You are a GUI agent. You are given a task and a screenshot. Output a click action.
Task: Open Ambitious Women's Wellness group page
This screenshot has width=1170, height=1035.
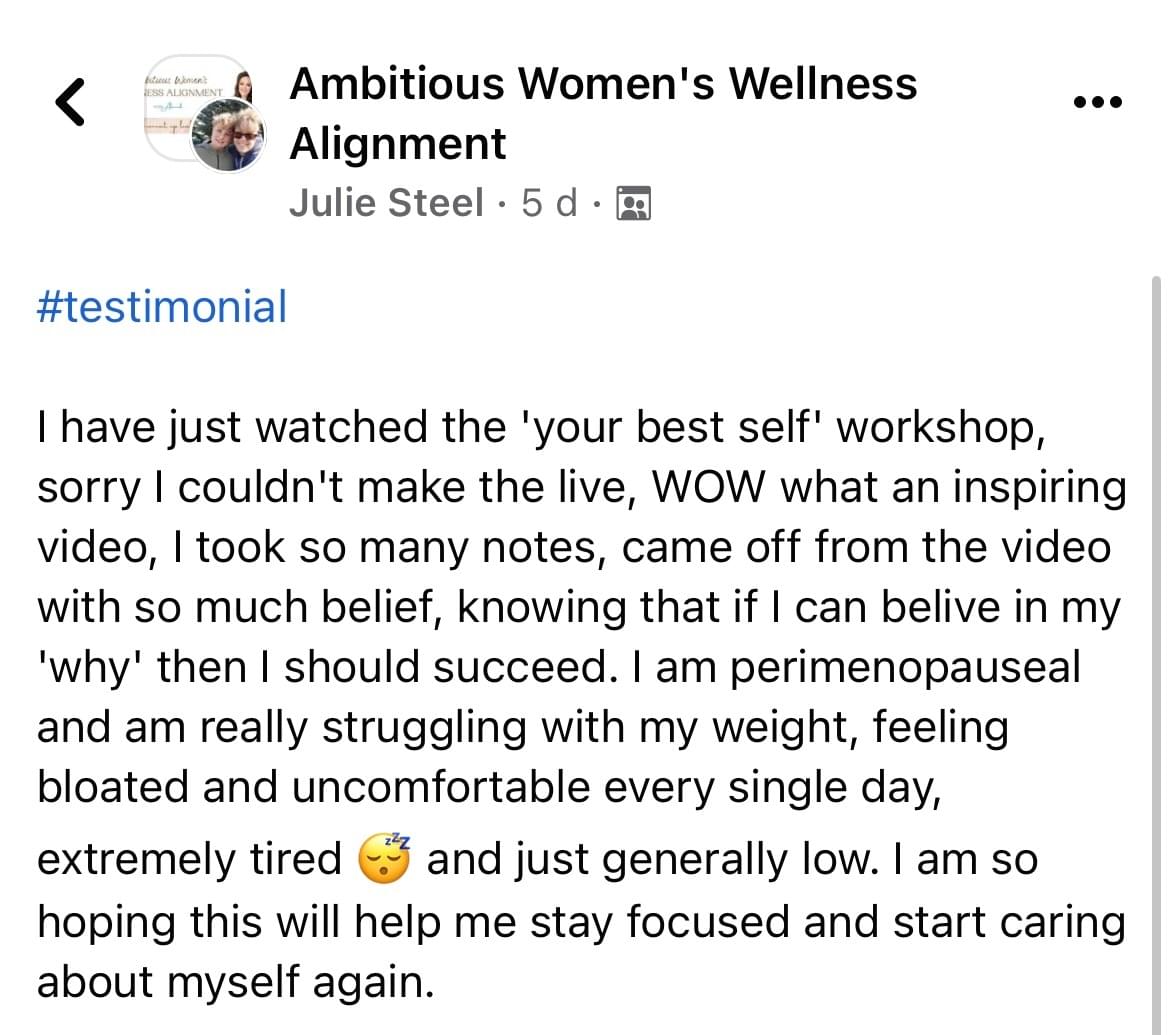[603, 113]
